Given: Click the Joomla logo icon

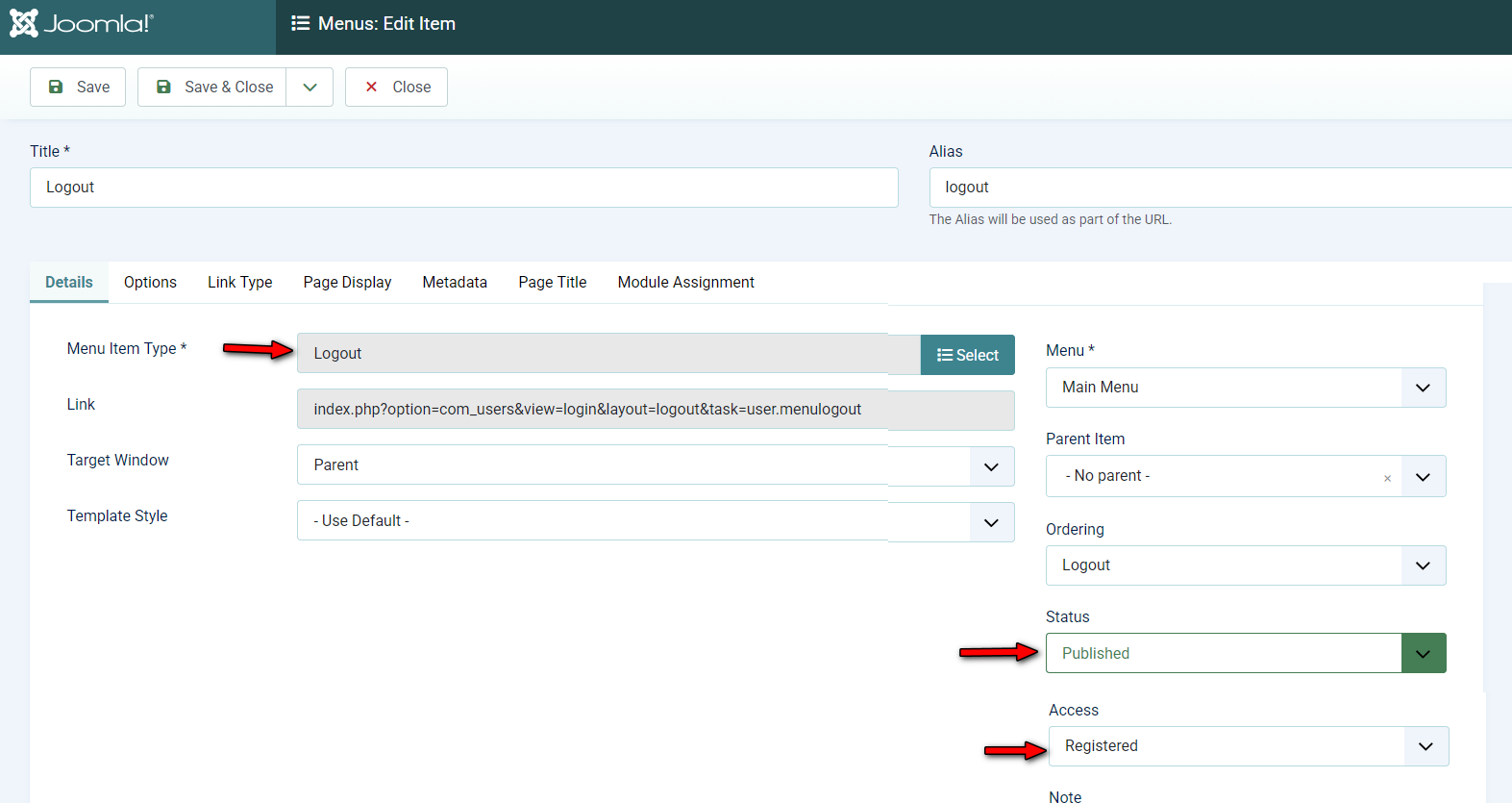Looking at the screenshot, I should pyautogui.click(x=24, y=23).
